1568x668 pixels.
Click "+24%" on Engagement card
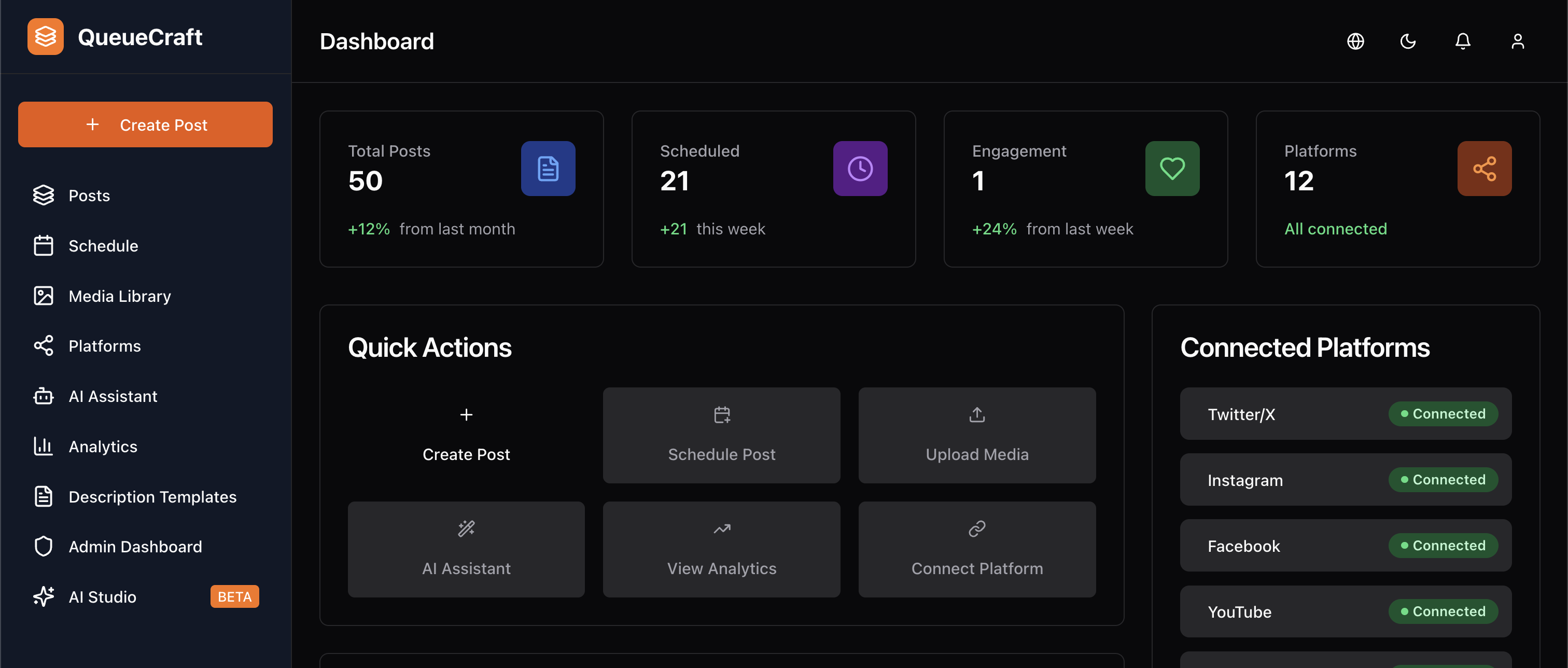pyautogui.click(x=994, y=229)
